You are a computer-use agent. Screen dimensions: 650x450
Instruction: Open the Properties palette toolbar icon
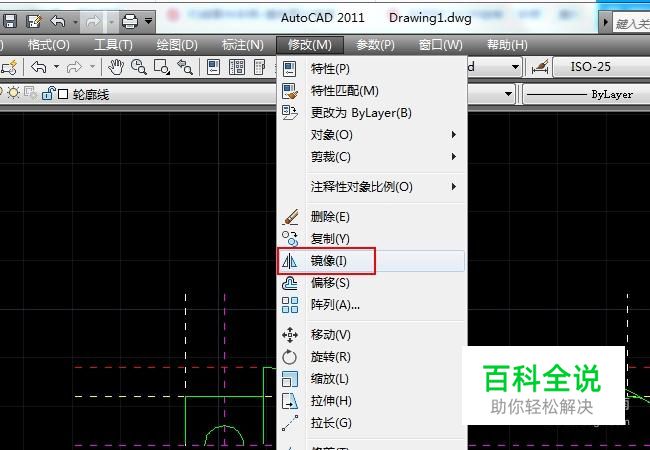point(213,67)
